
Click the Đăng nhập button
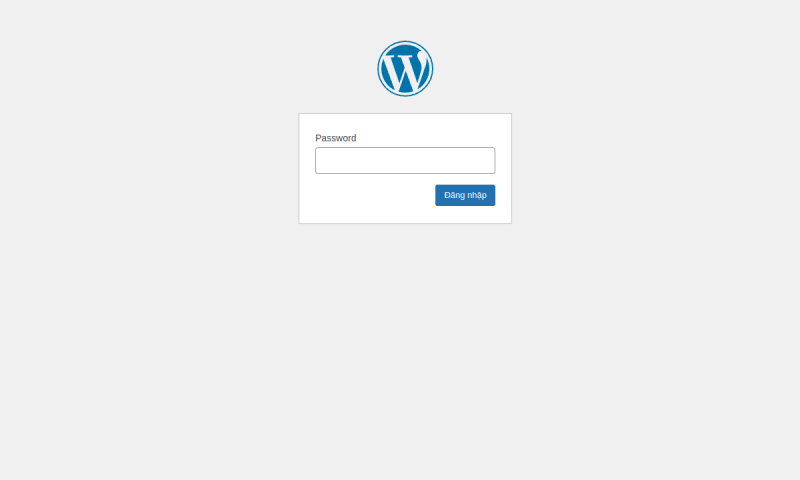465,195
